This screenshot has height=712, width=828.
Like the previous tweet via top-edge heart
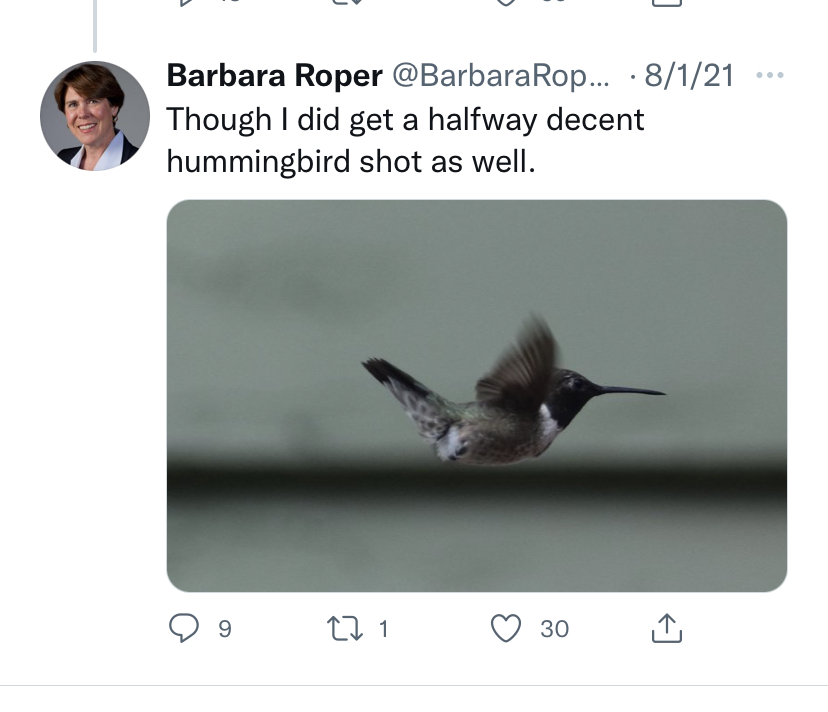(507, 3)
